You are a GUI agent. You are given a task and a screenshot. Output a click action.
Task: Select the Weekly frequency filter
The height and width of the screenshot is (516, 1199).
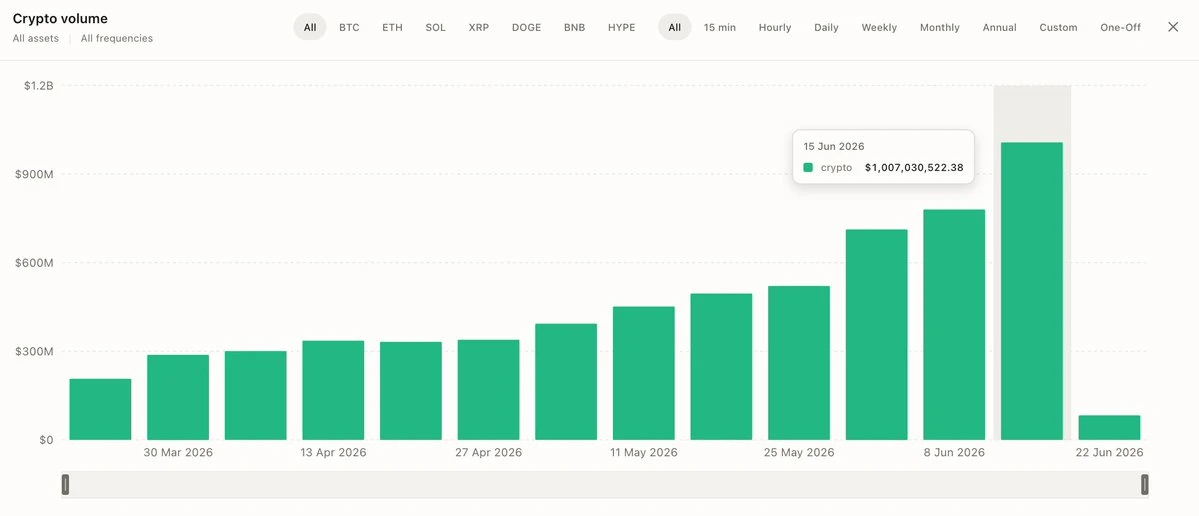(x=879, y=27)
